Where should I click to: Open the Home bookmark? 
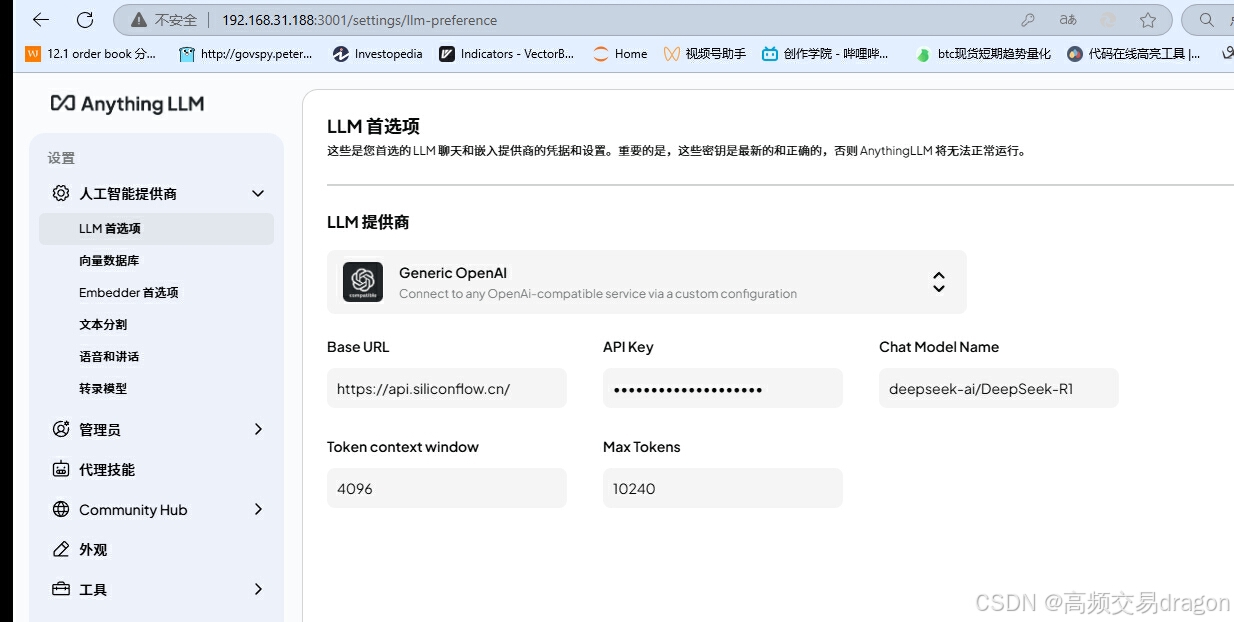pyautogui.click(x=620, y=54)
